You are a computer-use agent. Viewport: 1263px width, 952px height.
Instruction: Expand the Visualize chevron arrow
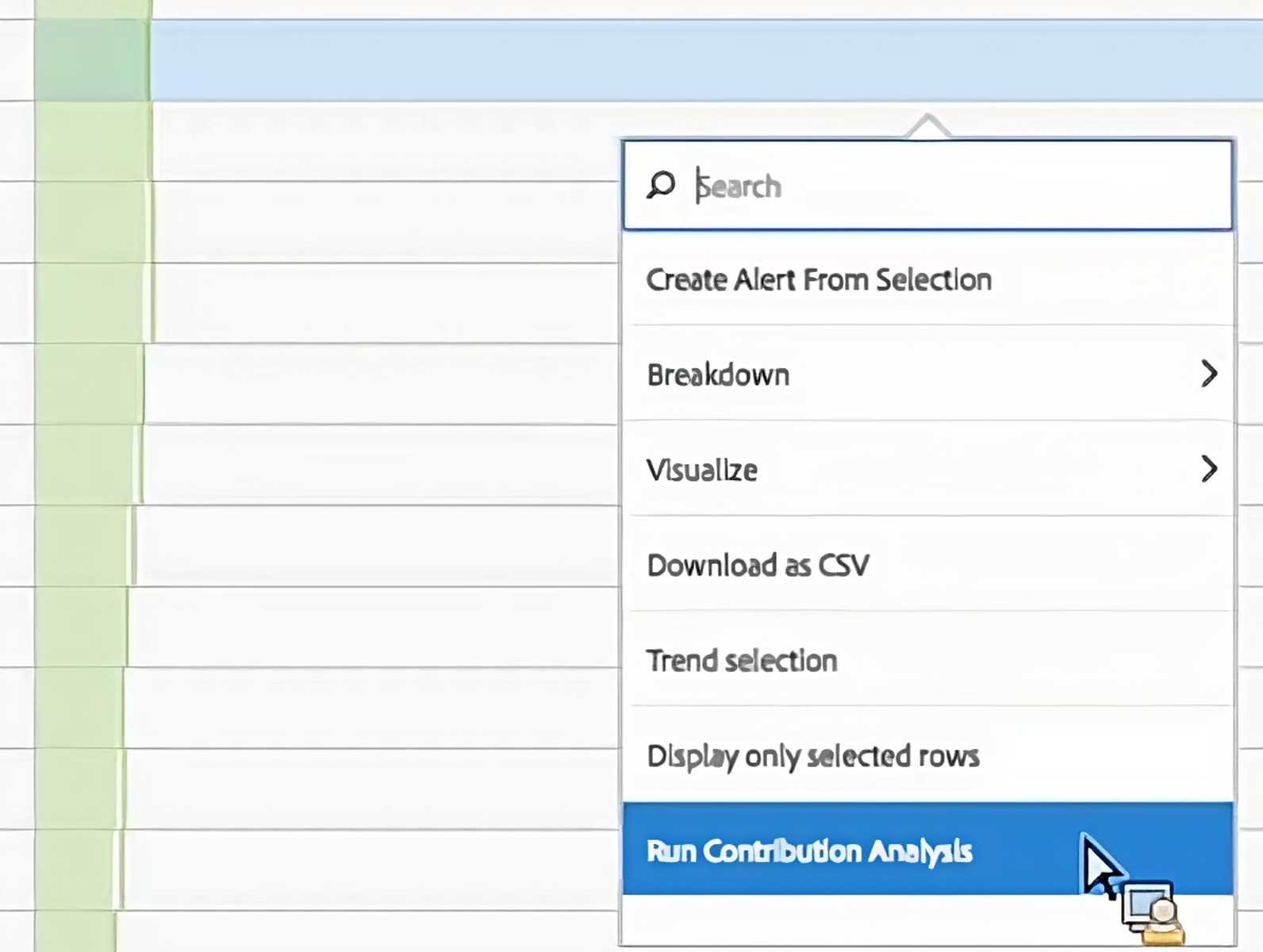[x=1208, y=469]
